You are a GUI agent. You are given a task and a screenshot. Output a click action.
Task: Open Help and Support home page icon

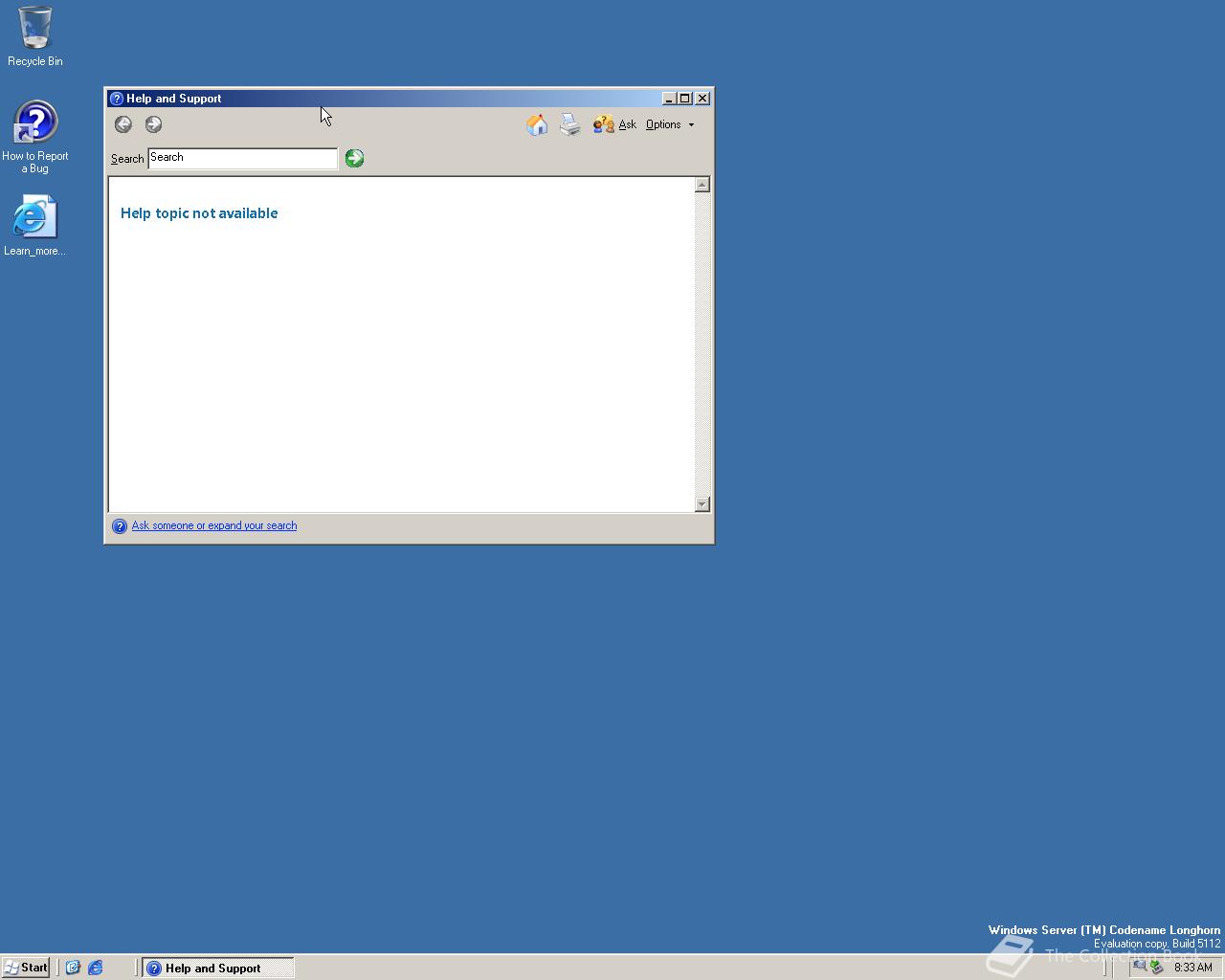click(x=537, y=124)
